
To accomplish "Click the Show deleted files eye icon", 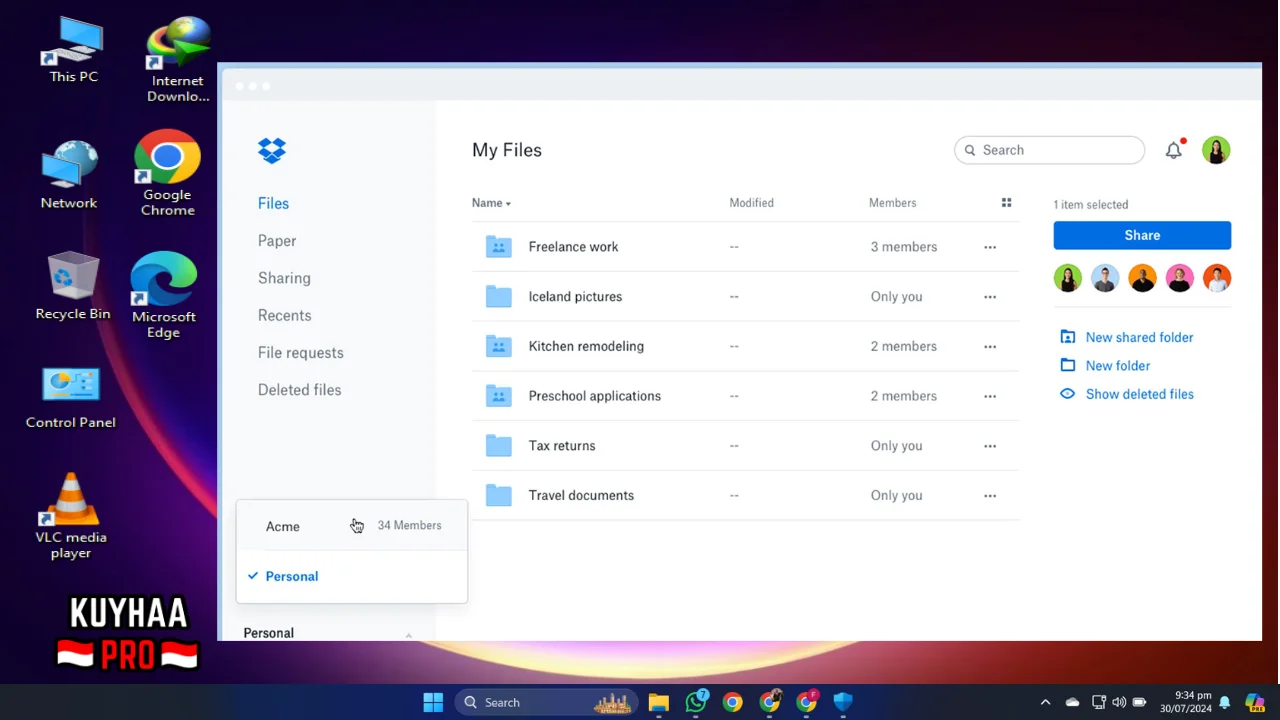I will coord(1068,394).
